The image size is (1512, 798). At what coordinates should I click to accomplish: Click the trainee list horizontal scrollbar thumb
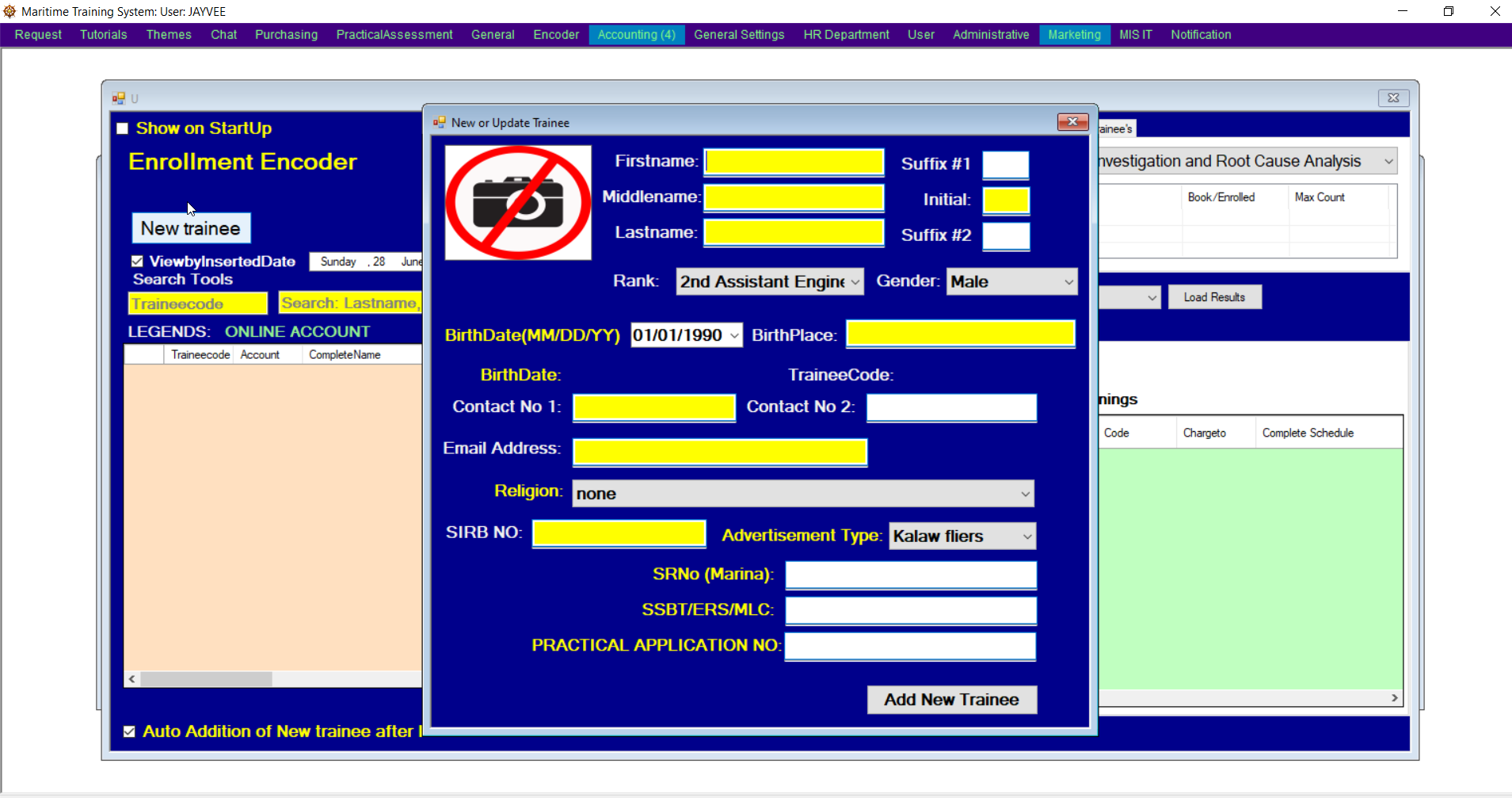(x=207, y=679)
